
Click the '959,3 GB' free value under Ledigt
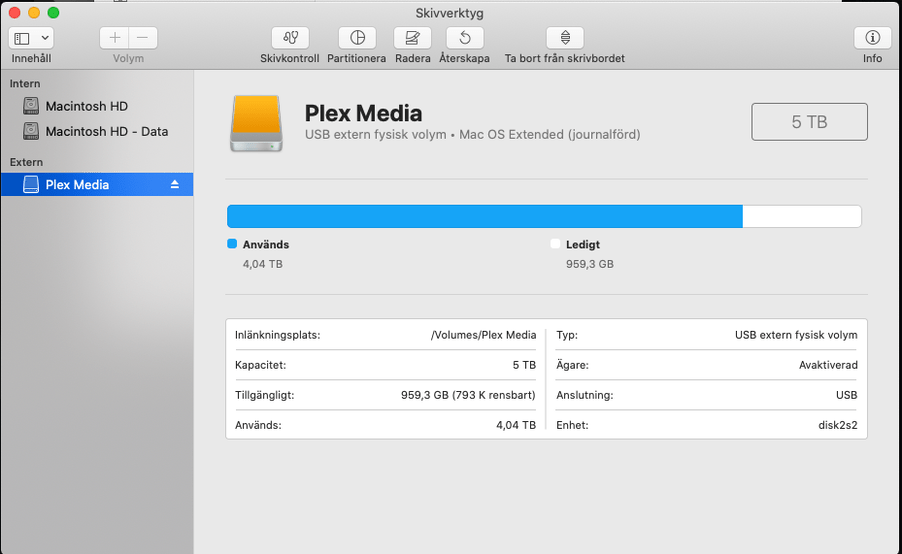pyautogui.click(x=590, y=264)
